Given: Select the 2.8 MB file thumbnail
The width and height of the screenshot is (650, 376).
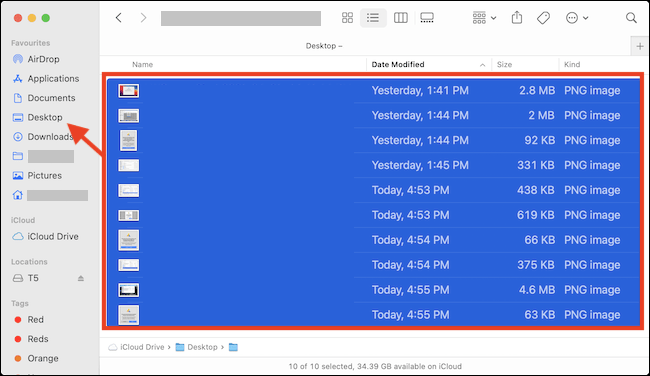Looking at the screenshot, I should (x=129, y=91).
